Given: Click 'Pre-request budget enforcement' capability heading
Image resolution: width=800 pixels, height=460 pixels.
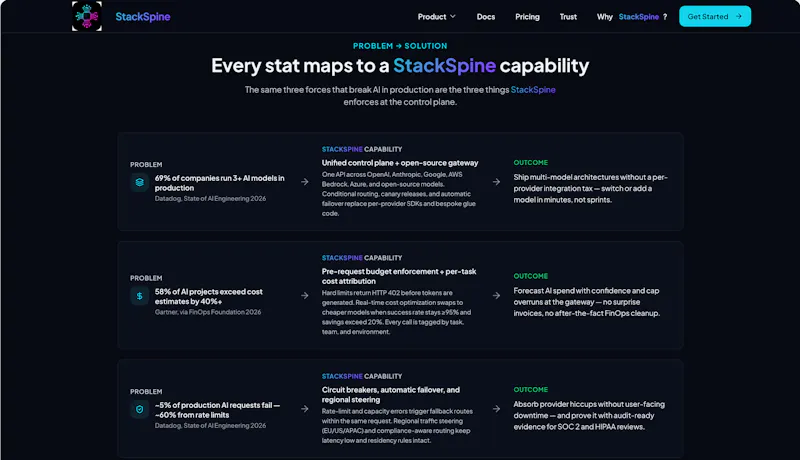Looking at the screenshot, I should click(398, 276).
